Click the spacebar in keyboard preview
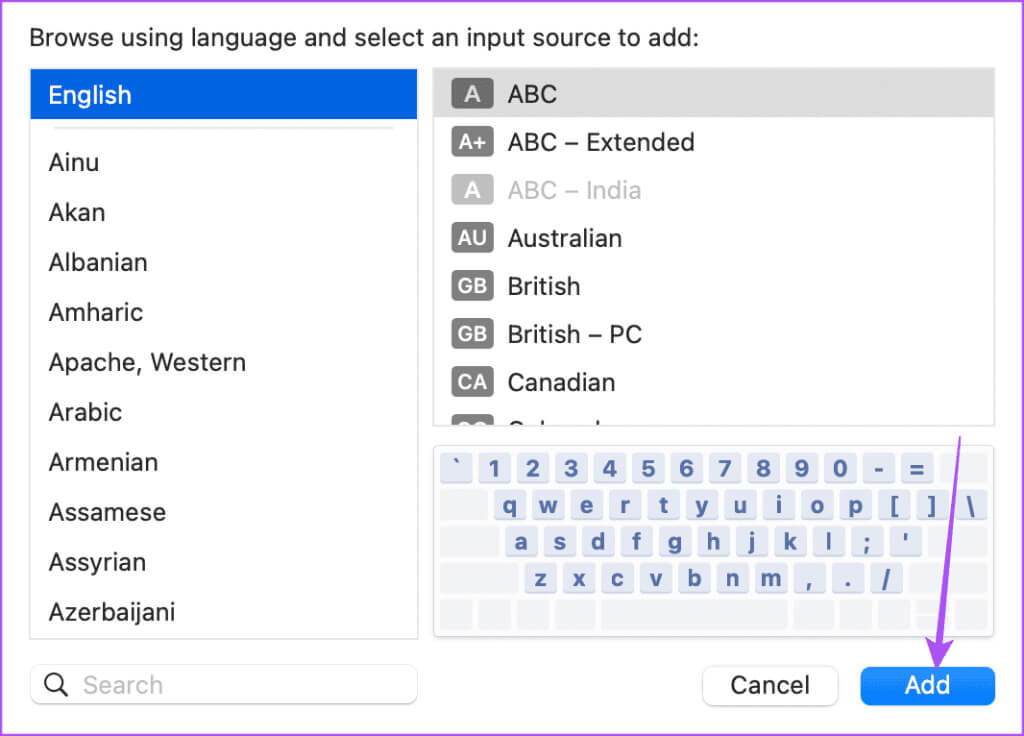This screenshot has height=736, width=1024. (x=694, y=615)
